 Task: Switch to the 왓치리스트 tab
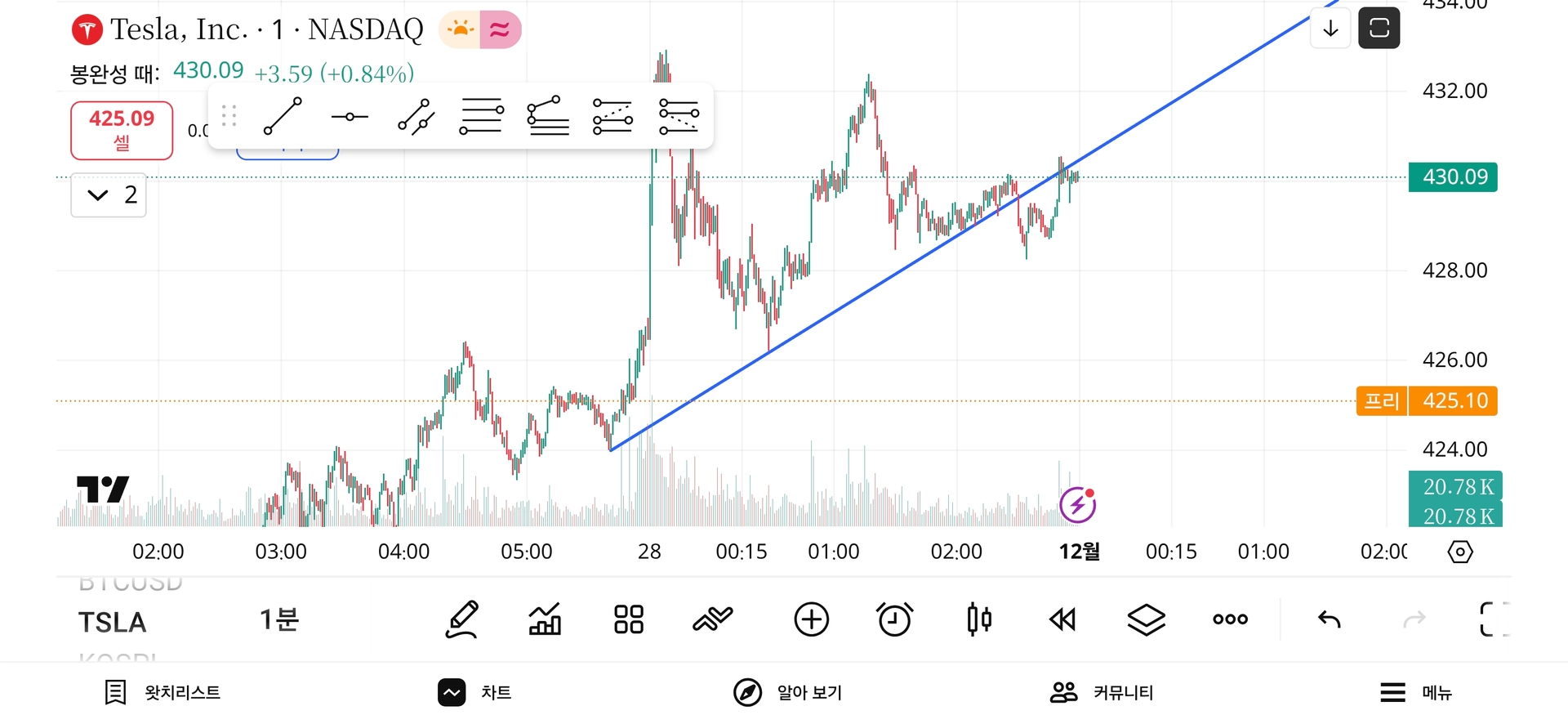click(163, 693)
